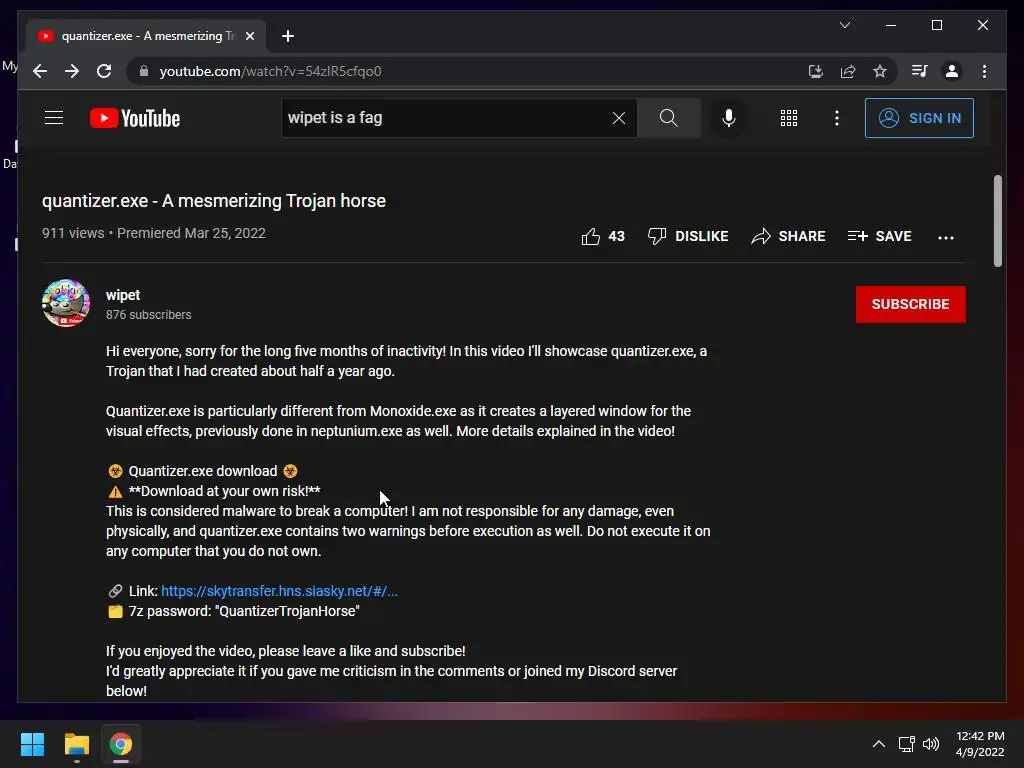
Task: Click the page vertical scrollbar
Action: coord(997,221)
